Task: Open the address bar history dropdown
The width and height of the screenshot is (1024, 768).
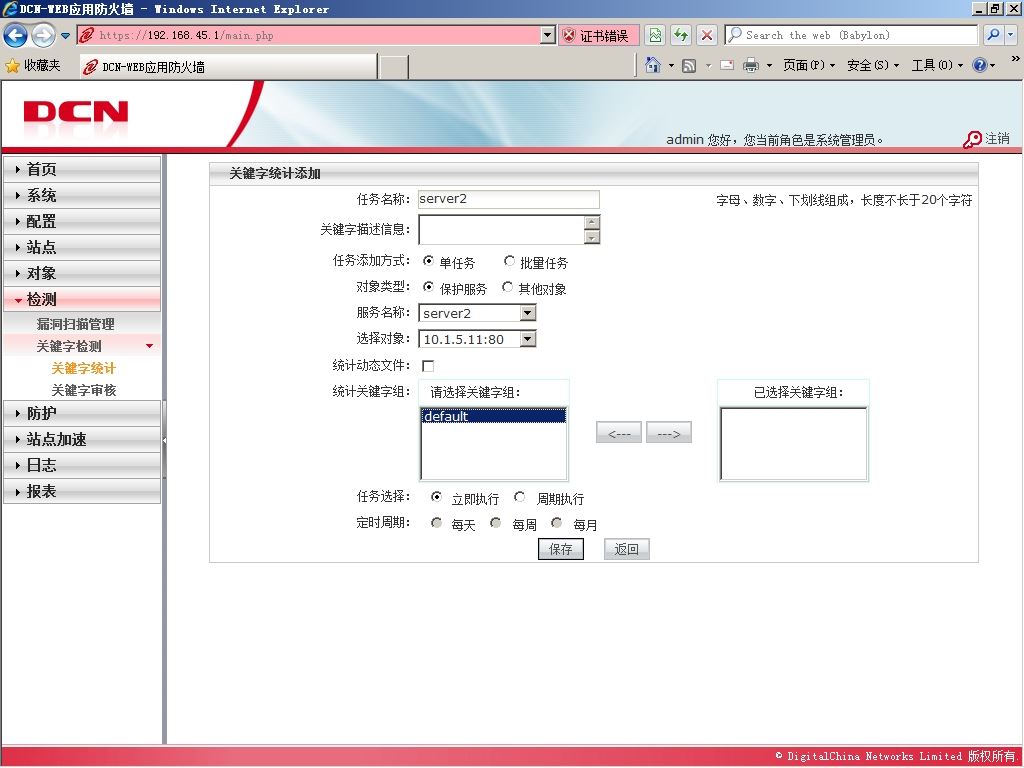Action: [x=548, y=35]
